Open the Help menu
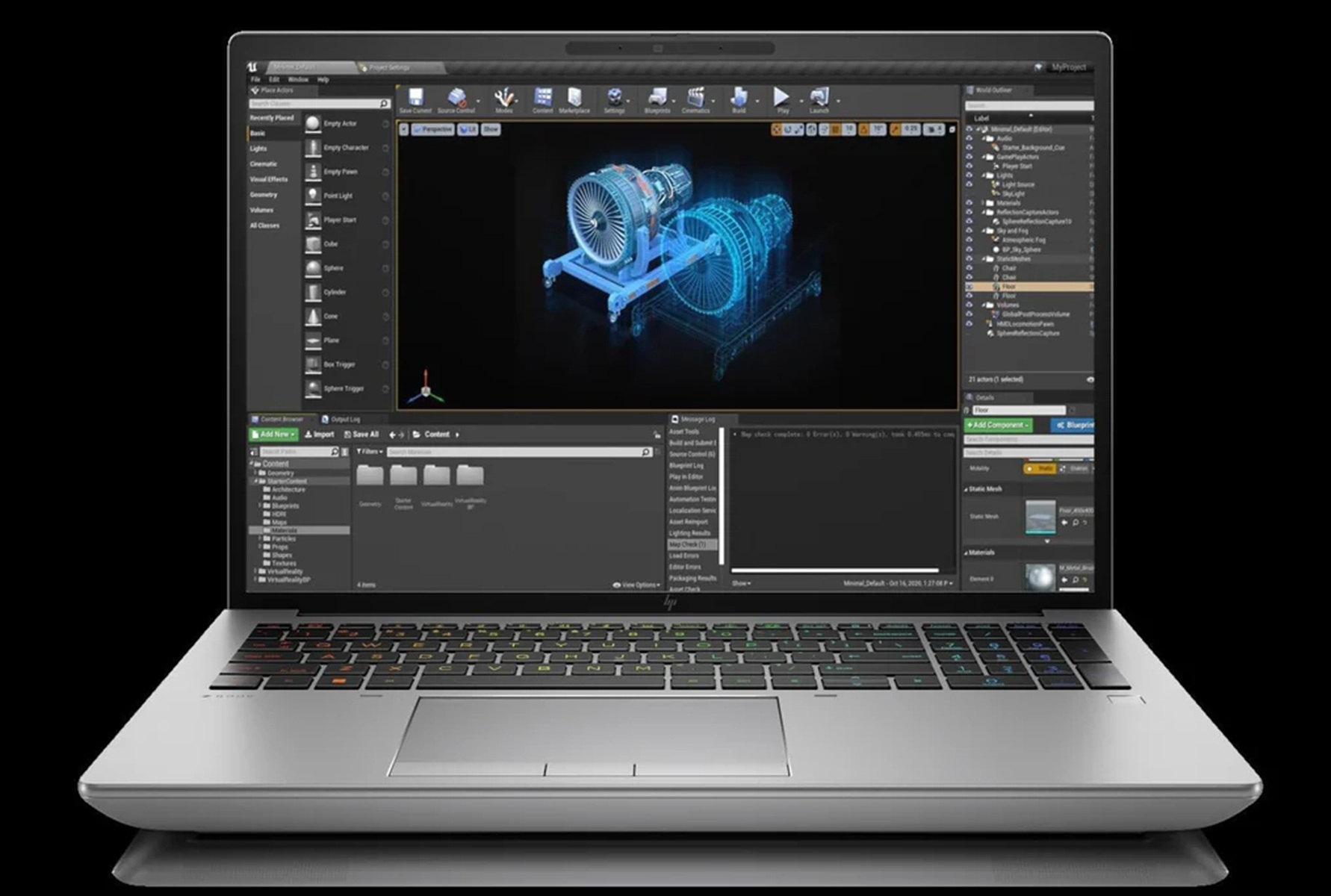Viewport: 1331px width, 896px height. point(323,79)
